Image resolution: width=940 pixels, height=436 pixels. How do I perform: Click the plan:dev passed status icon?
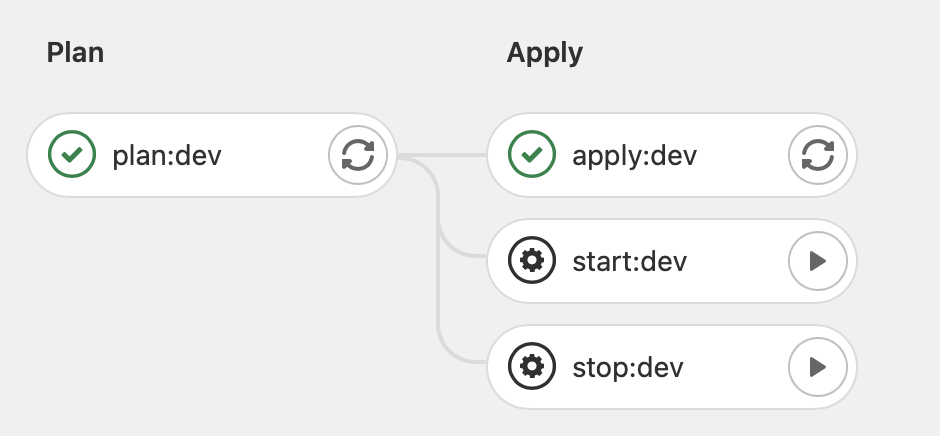point(72,155)
